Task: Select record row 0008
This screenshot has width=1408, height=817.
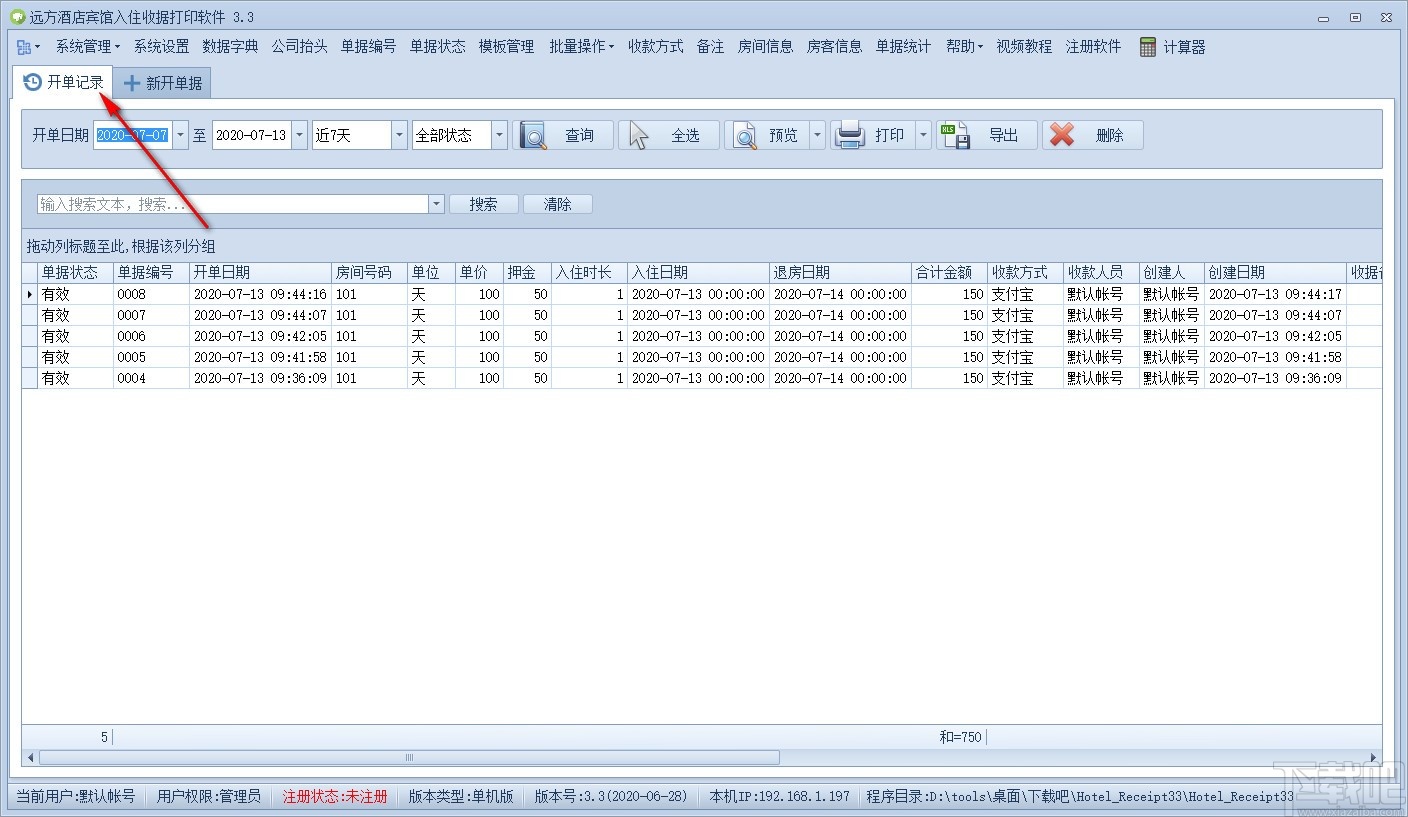Action: [702, 294]
